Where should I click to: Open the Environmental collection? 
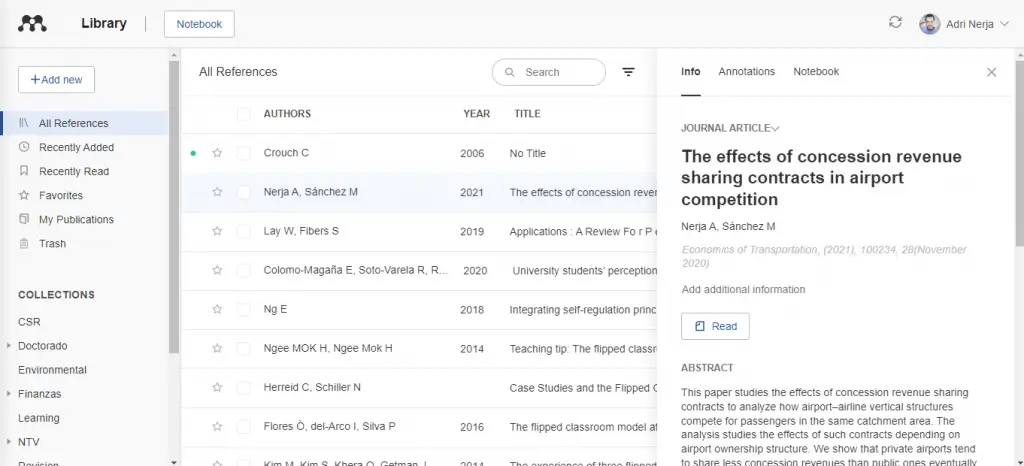pyautogui.click(x=52, y=370)
